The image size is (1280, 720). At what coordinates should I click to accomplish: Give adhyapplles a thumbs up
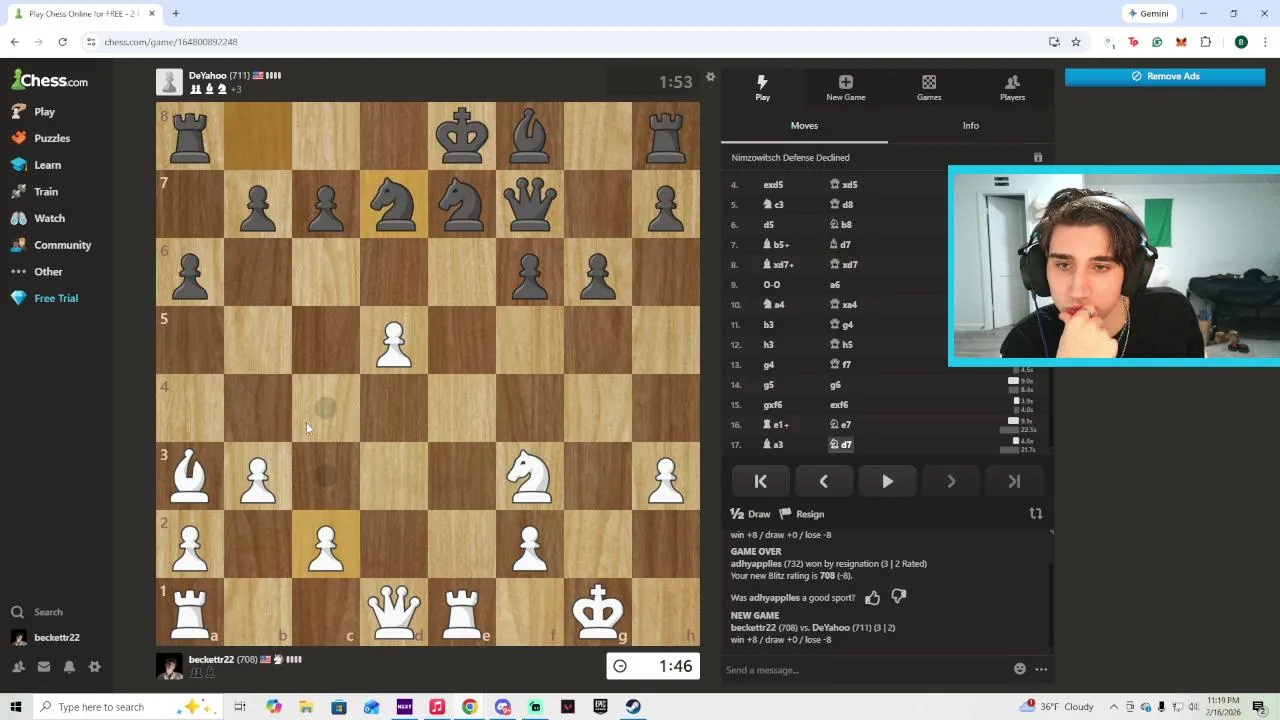click(x=872, y=597)
